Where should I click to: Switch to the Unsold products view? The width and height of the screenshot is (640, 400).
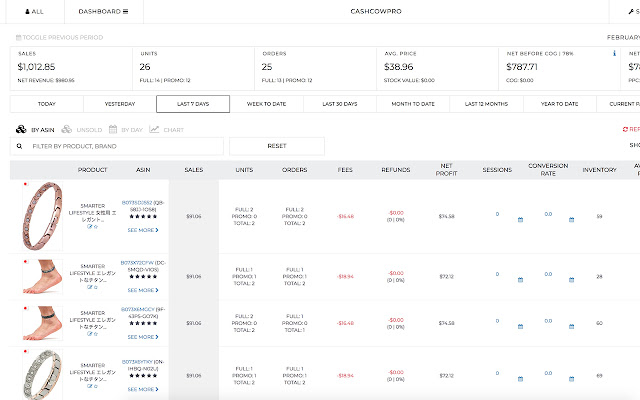[82, 129]
